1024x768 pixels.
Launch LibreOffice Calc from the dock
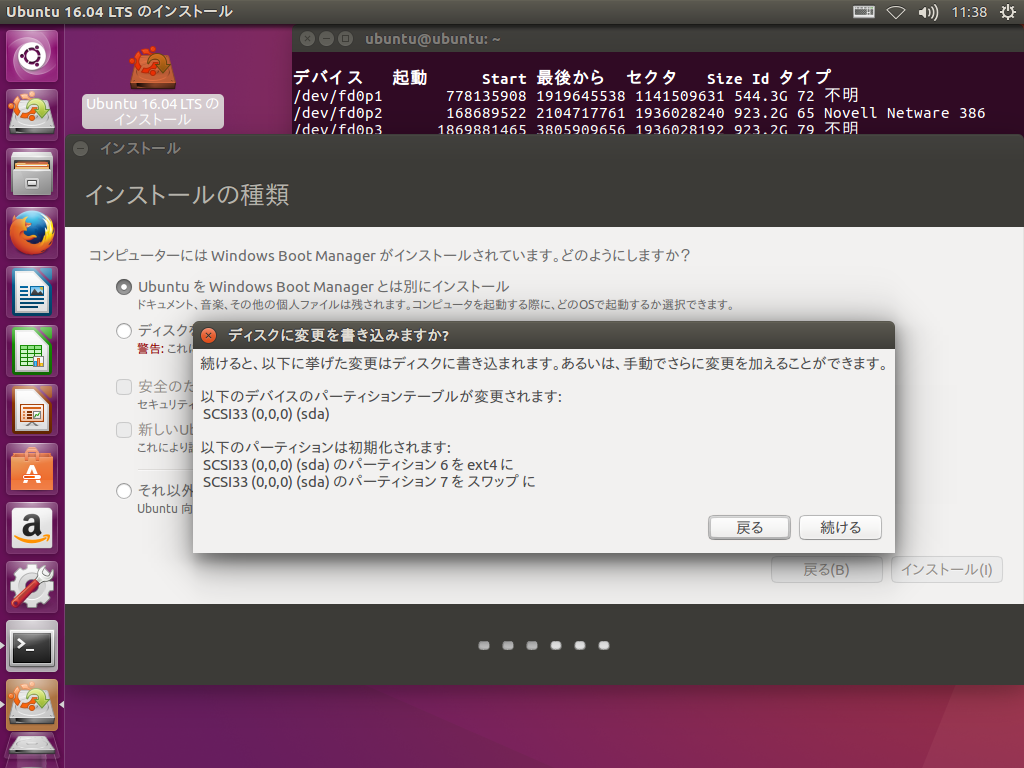point(32,351)
